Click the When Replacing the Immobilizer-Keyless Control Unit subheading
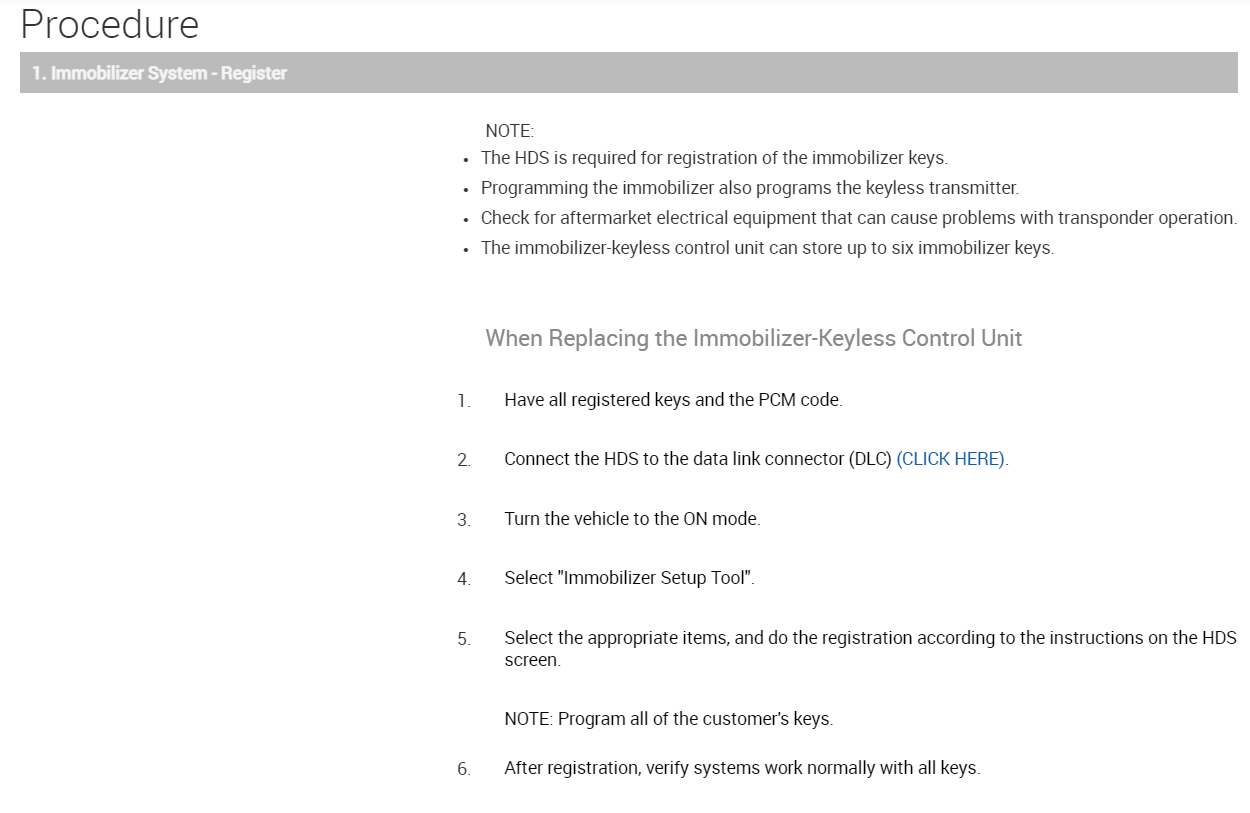 coord(753,338)
